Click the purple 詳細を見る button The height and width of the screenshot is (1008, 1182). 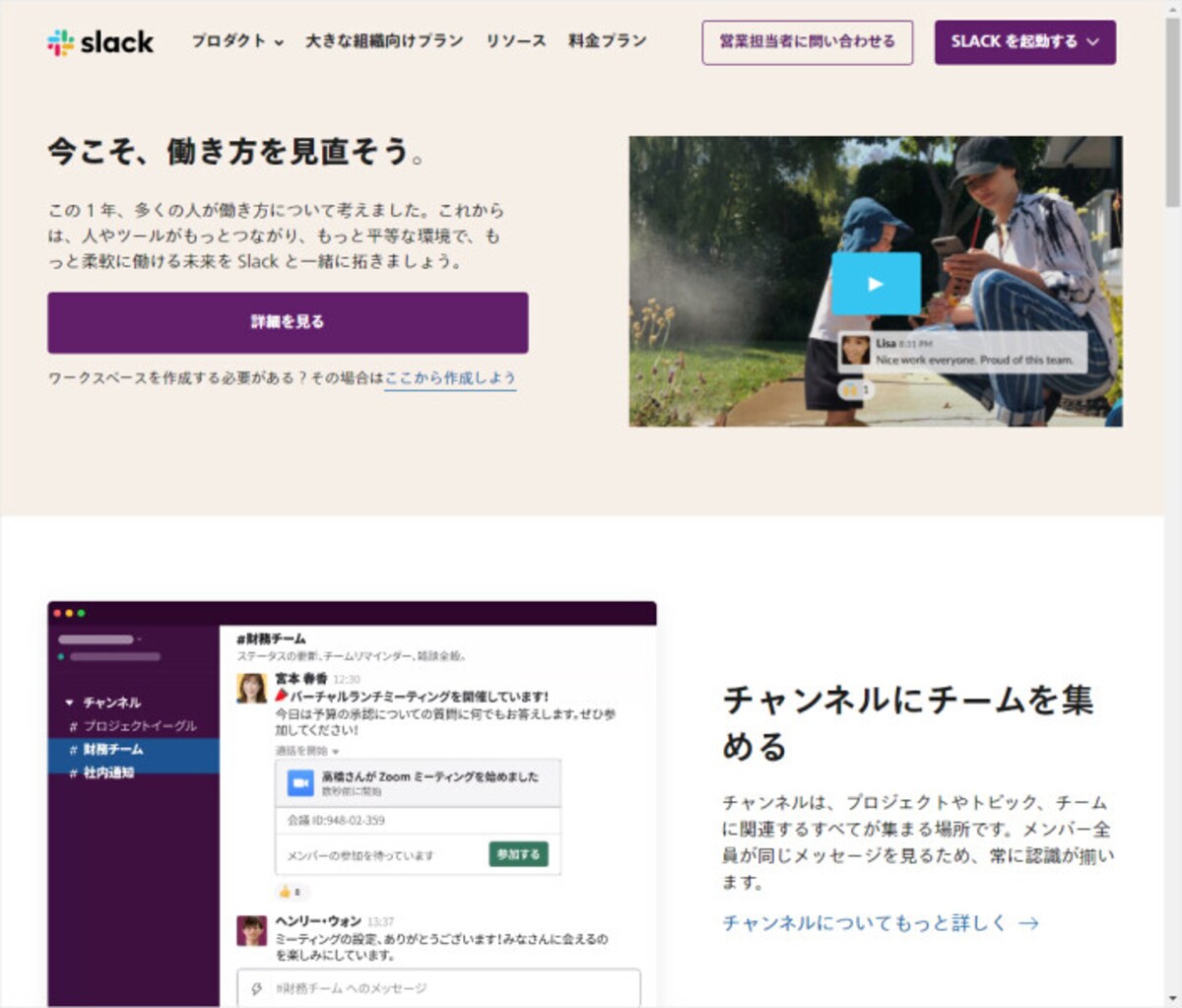tap(288, 322)
